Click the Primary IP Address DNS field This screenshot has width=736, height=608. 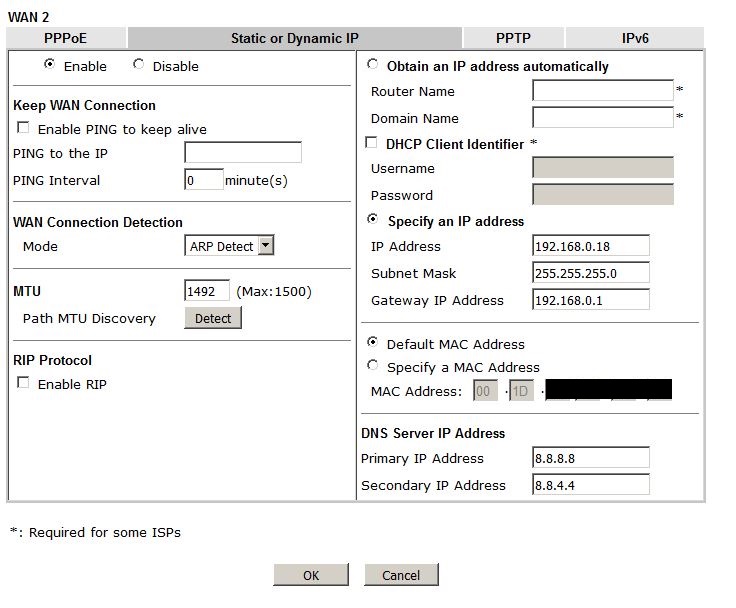[591, 457]
